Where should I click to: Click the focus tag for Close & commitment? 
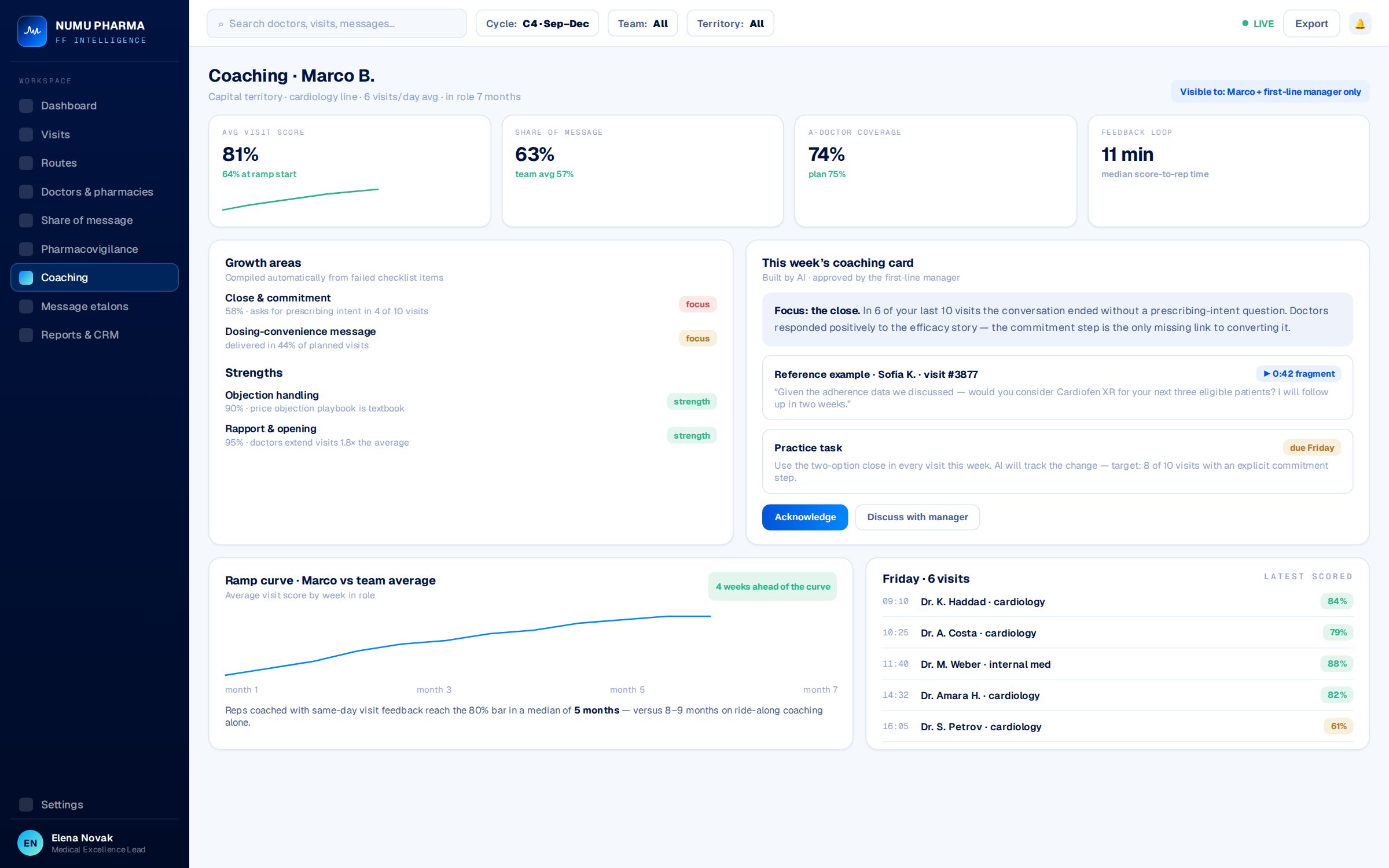(x=697, y=304)
